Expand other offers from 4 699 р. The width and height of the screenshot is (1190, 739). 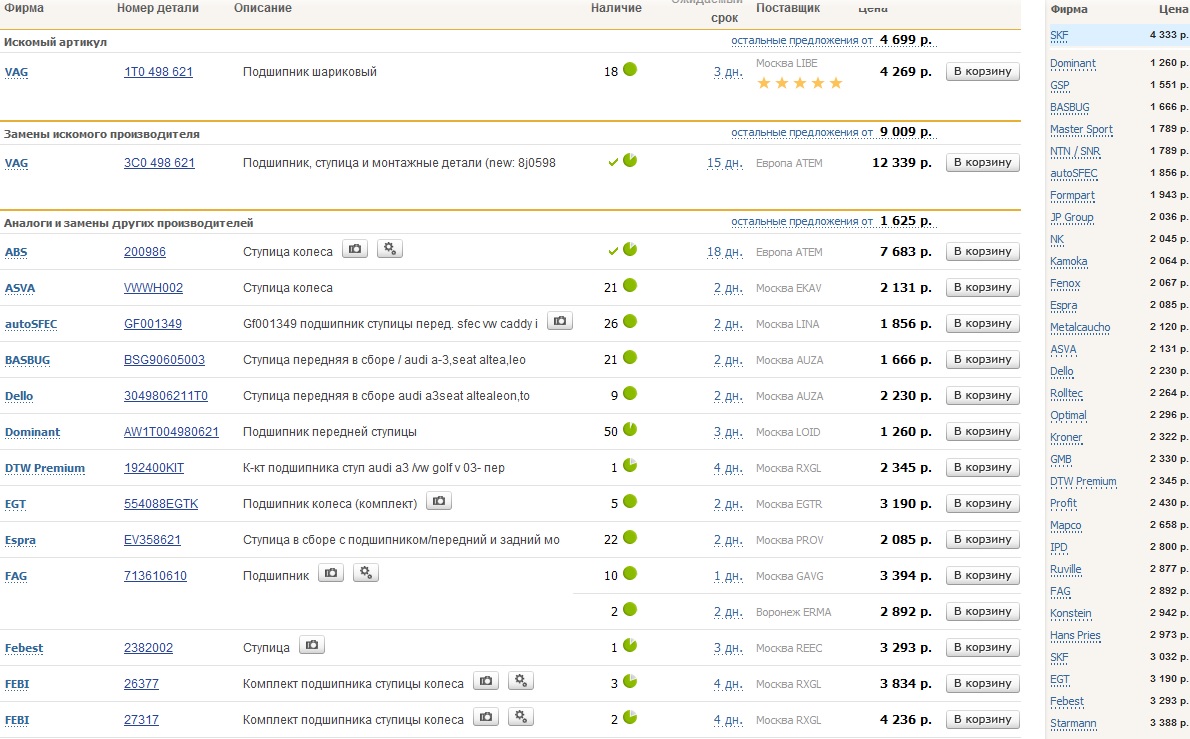(x=801, y=41)
